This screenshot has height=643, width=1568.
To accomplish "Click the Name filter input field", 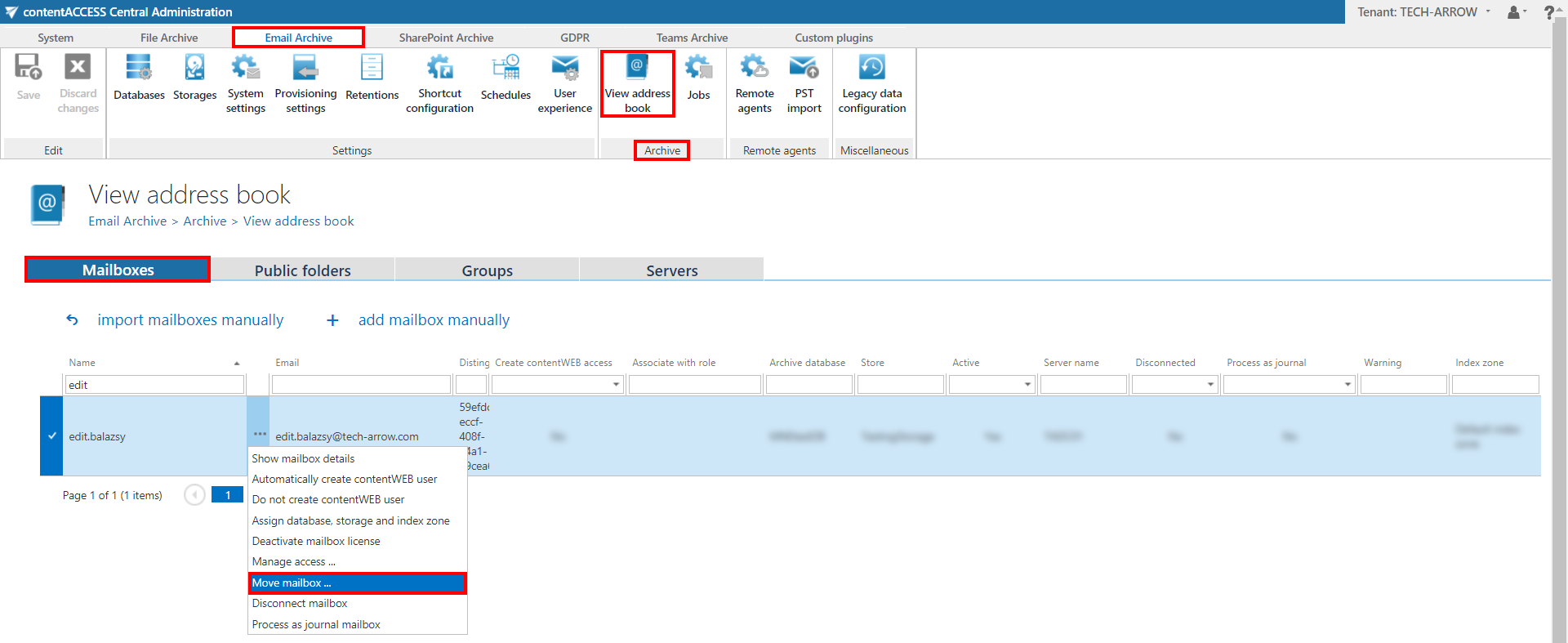I will pyautogui.click(x=154, y=385).
